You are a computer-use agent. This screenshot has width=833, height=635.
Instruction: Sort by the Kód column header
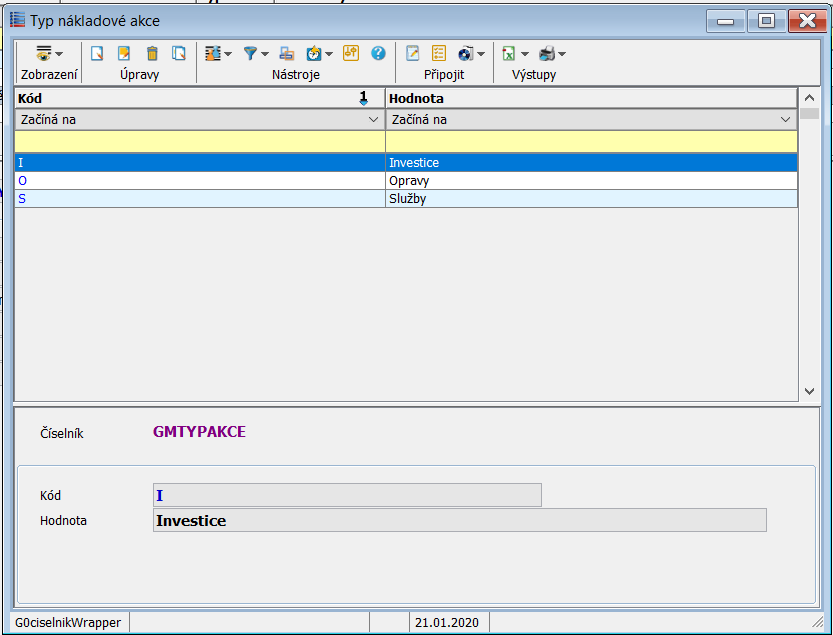190,98
